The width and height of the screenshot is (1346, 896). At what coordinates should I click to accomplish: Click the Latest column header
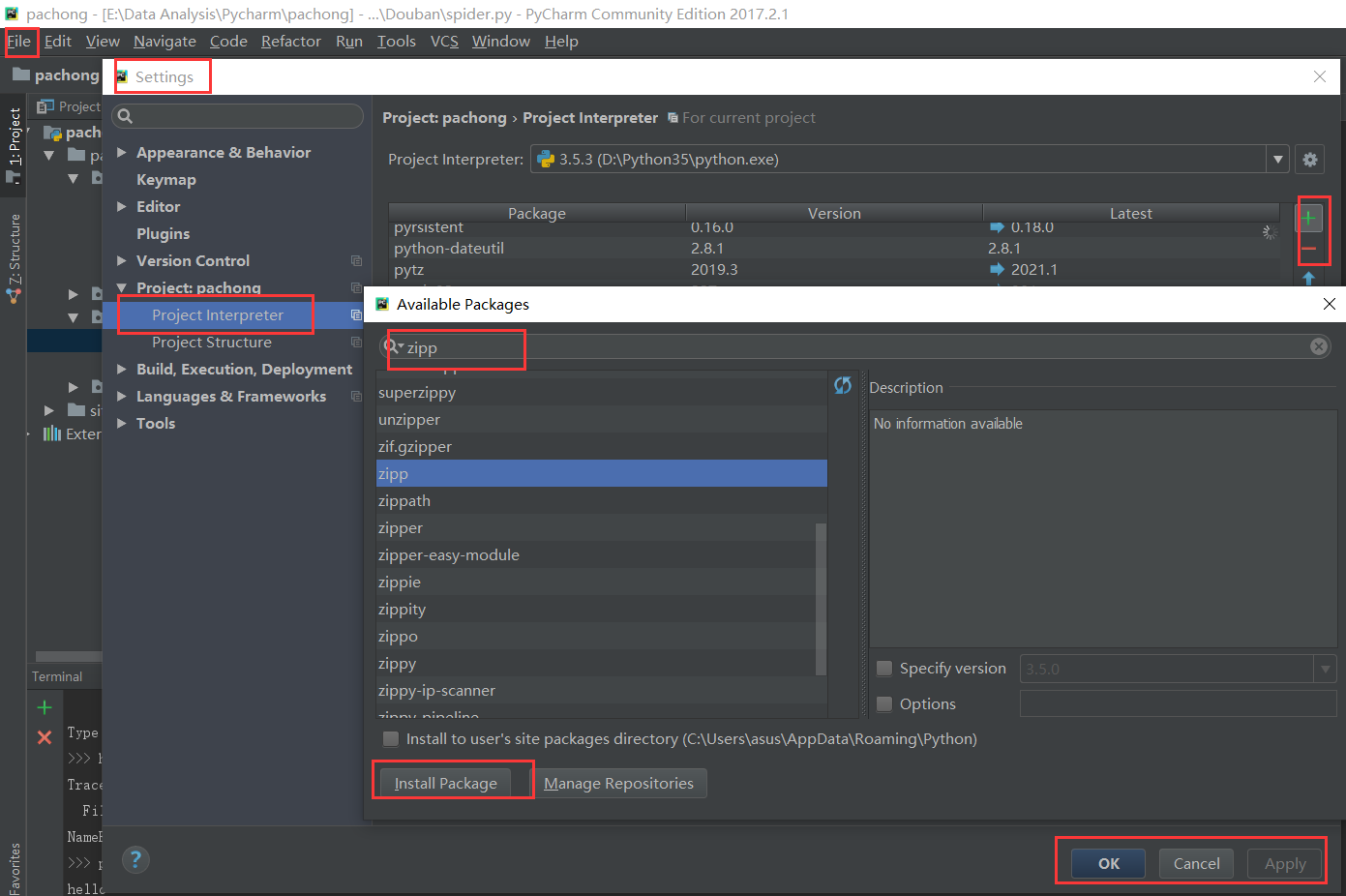click(1131, 214)
